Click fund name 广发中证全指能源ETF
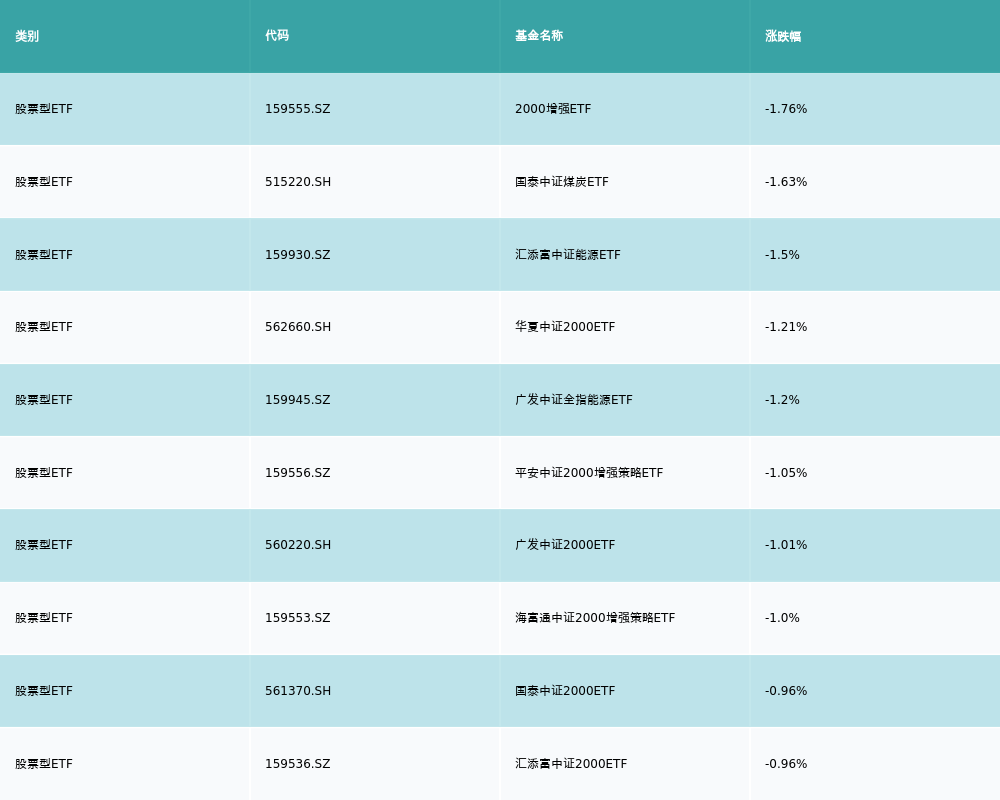This screenshot has width=1000, height=800. (574, 400)
